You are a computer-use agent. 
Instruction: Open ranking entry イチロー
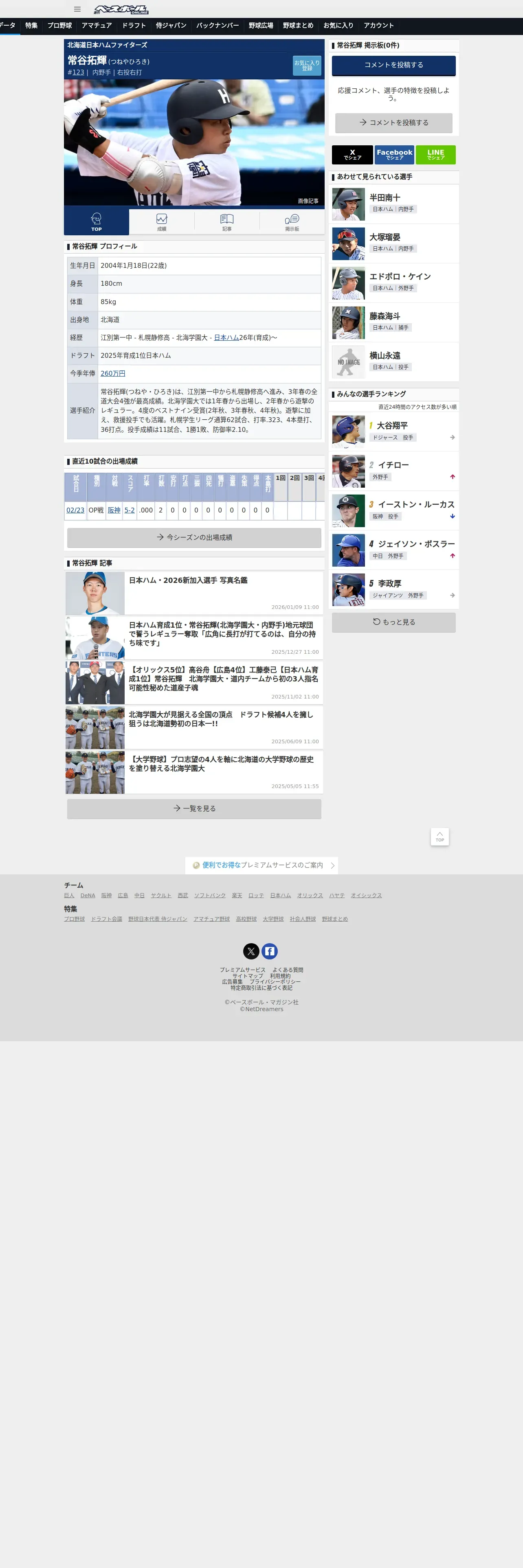393,471
